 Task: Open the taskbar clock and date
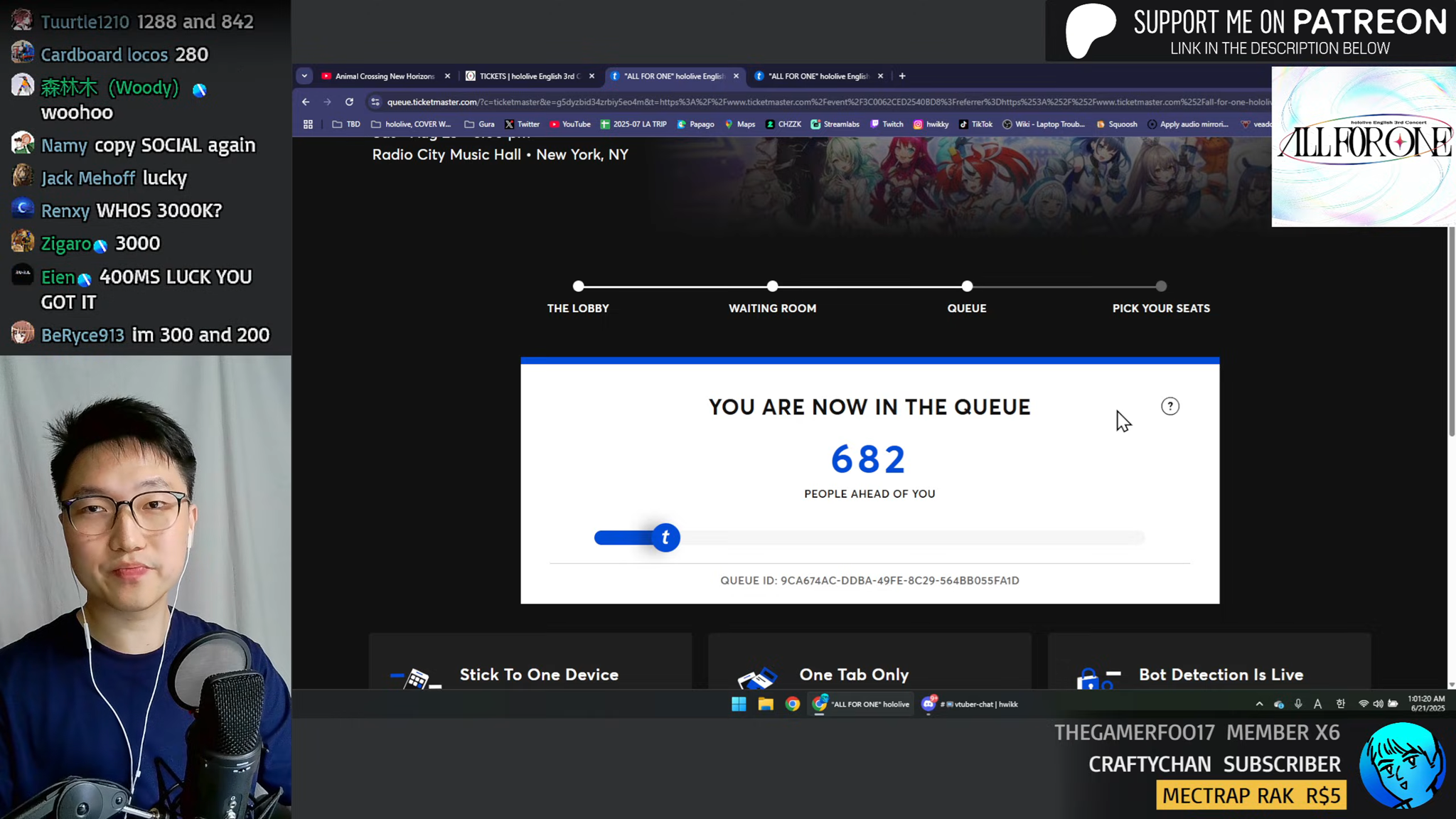[1426, 704]
